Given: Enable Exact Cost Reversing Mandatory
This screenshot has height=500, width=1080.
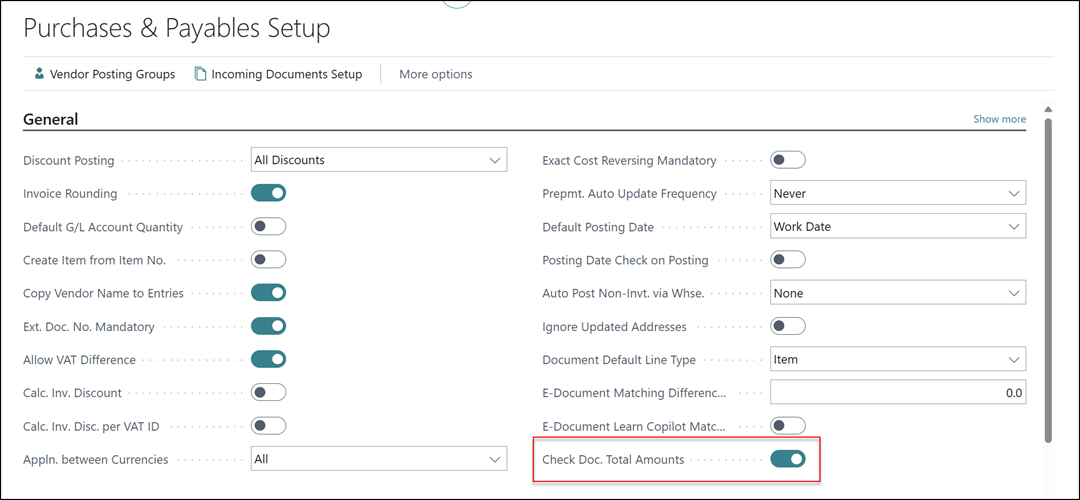Looking at the screenshot, I should (788, 160).
